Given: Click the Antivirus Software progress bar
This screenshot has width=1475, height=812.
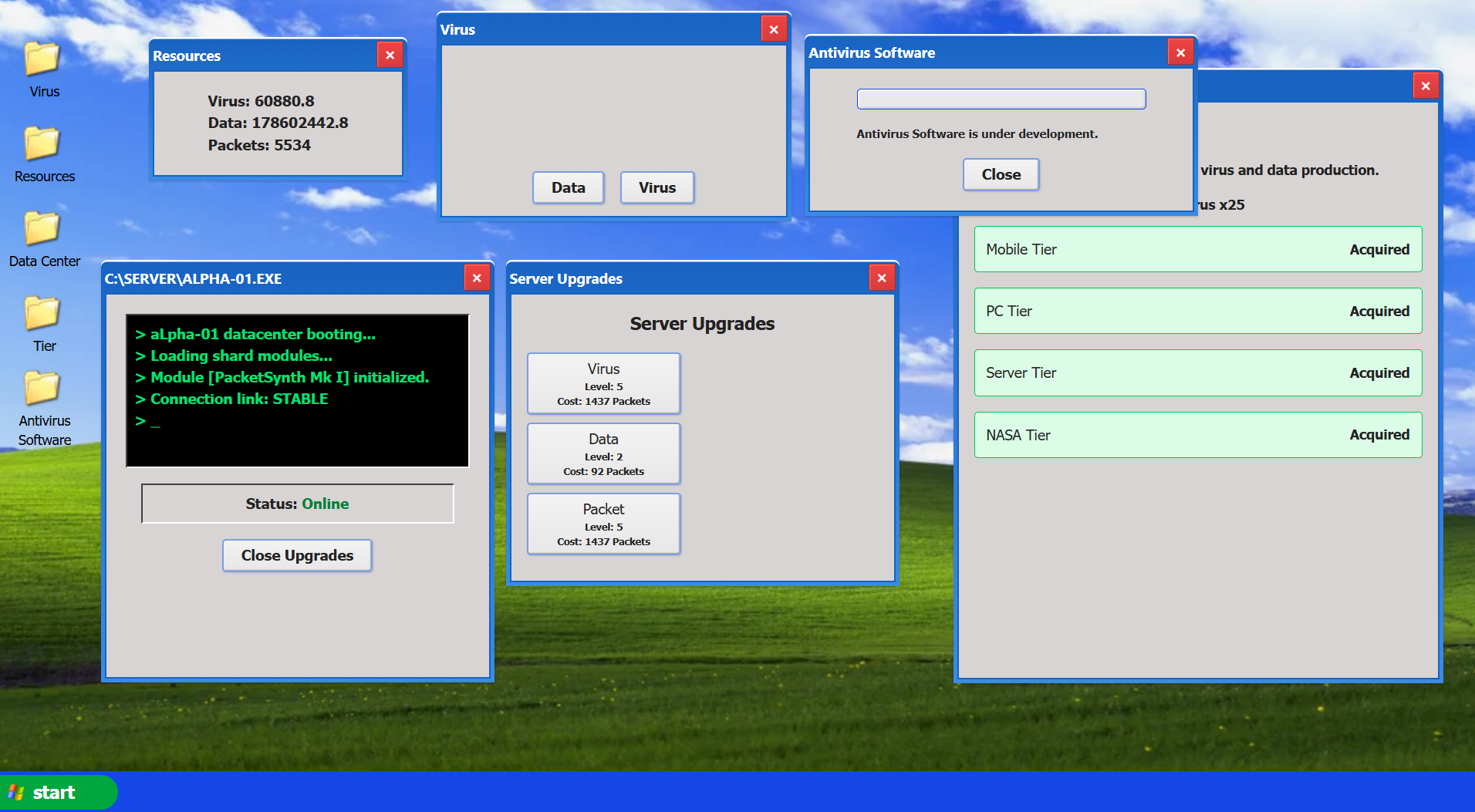Looking at the screenshot, I should [x=1001, y=99].
